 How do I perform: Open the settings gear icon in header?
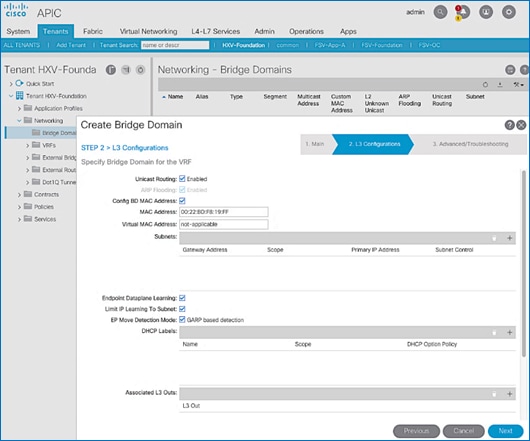tap(509, 13)
